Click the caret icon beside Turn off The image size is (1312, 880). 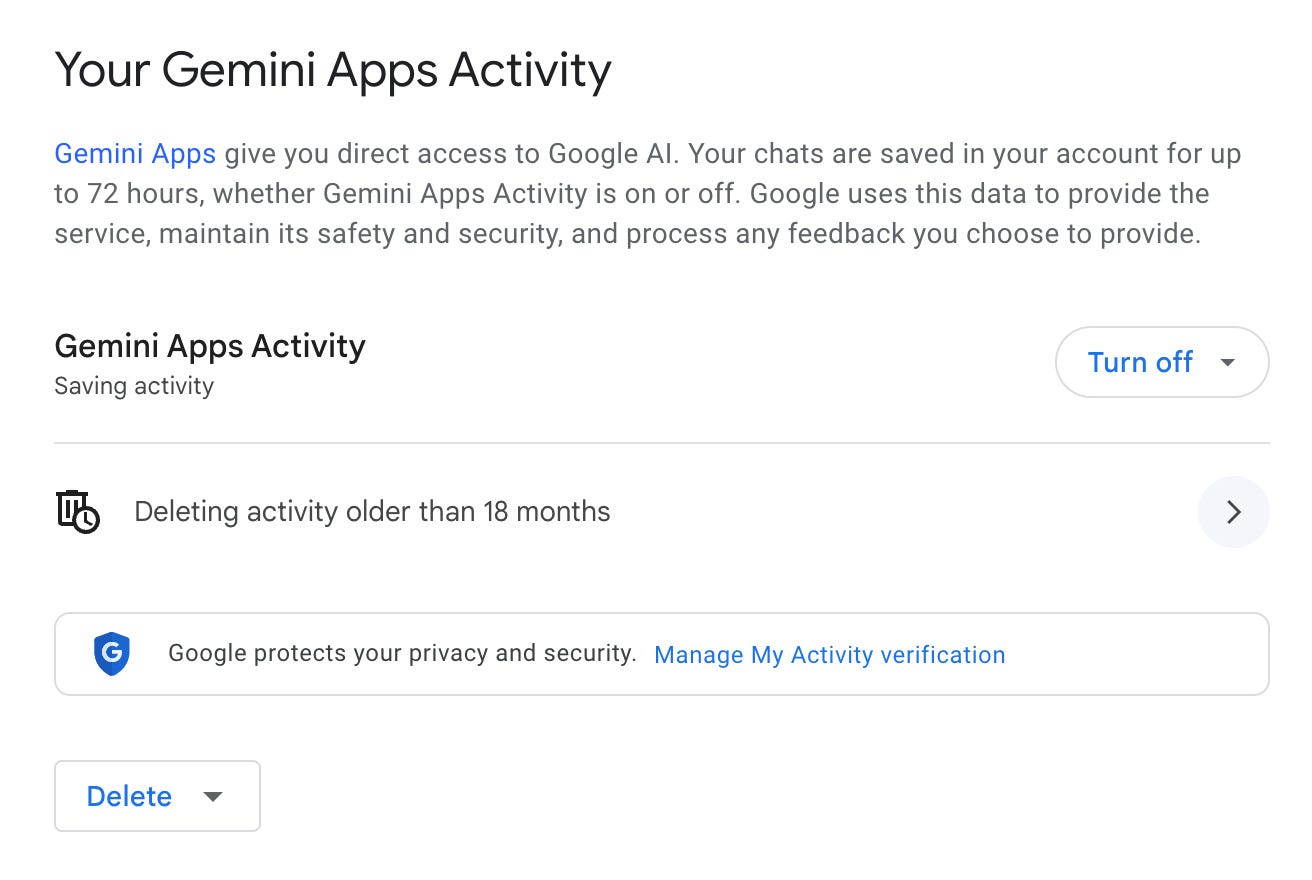[x=1228, y=362]
